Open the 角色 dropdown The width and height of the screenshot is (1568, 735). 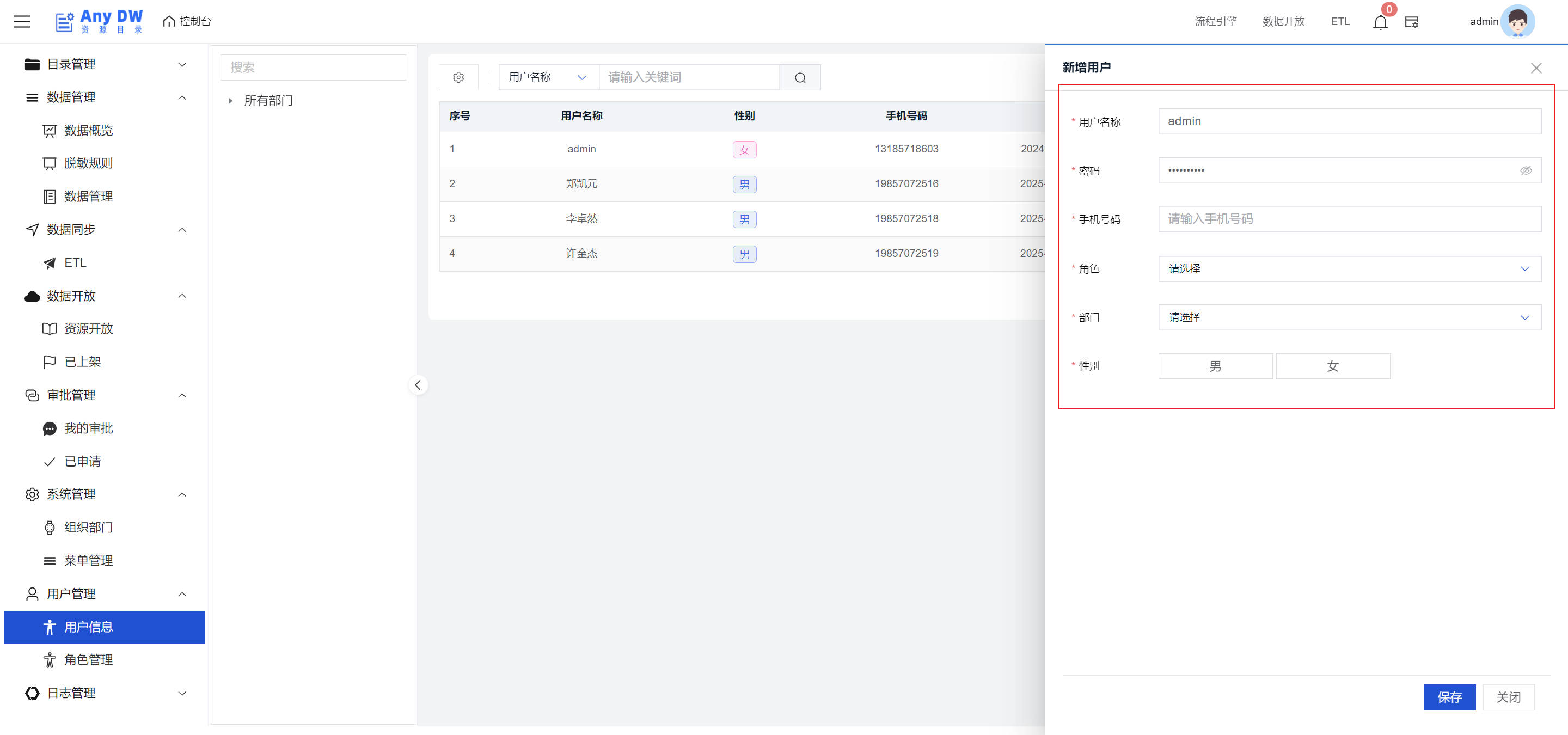click(x=1349, y=268)
